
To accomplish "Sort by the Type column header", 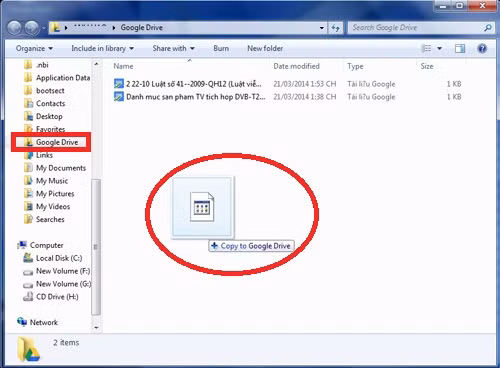I will click(x=355, y=66).
